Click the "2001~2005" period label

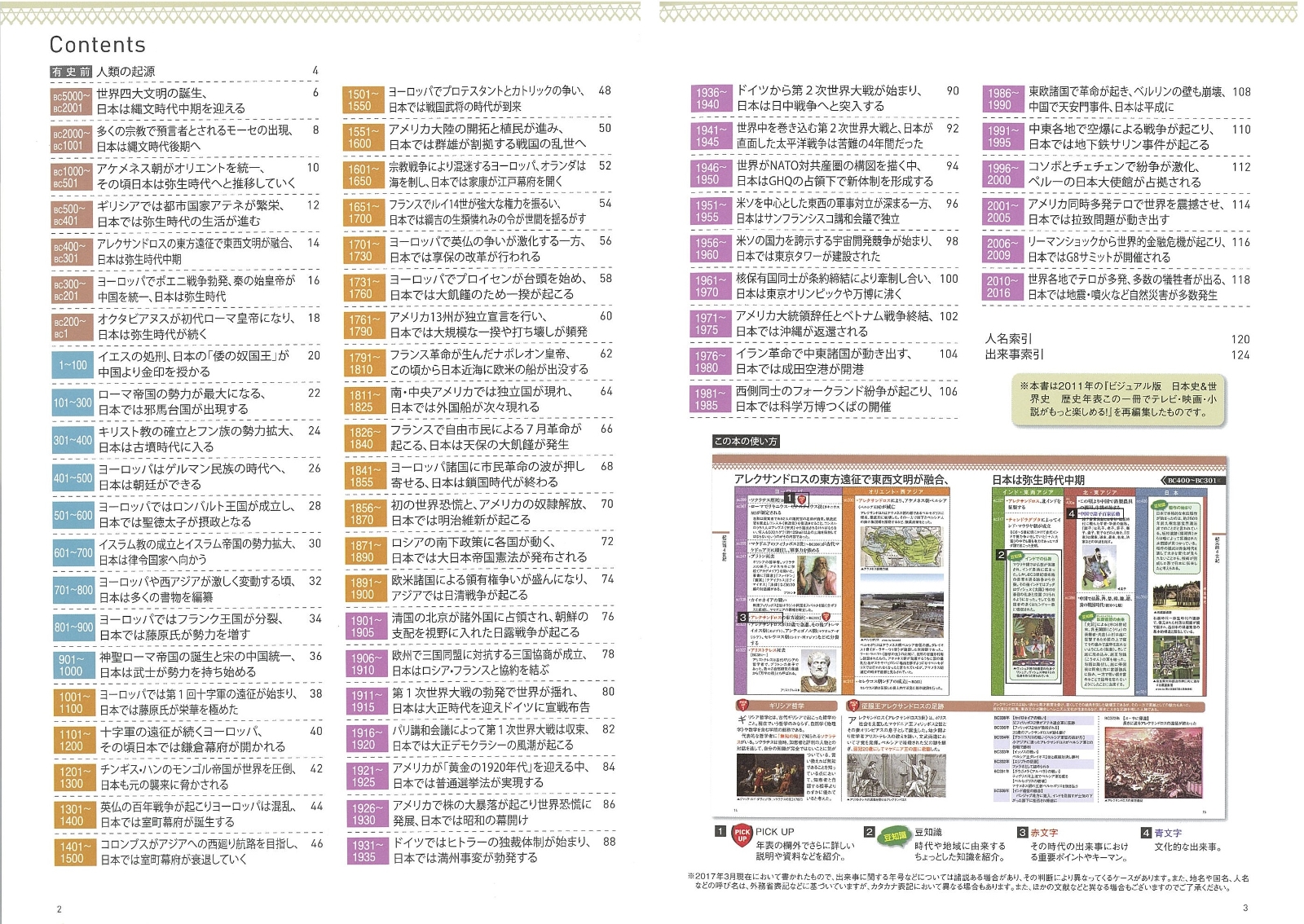(x=1002, y=213)
